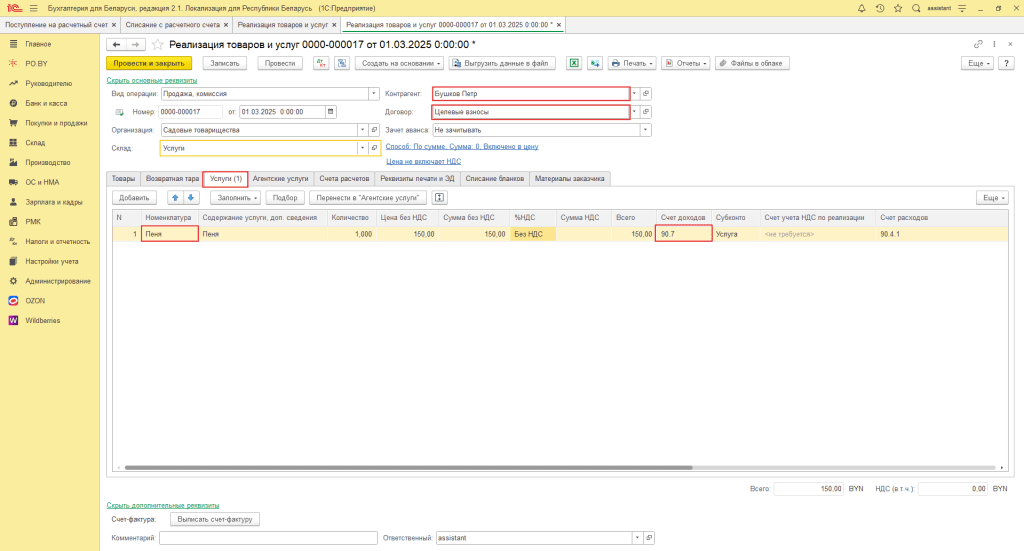The height and width of the screenshot is (551, 1024).
Task: Click Файлы в облаке button
Action: [x=752, y=63]
